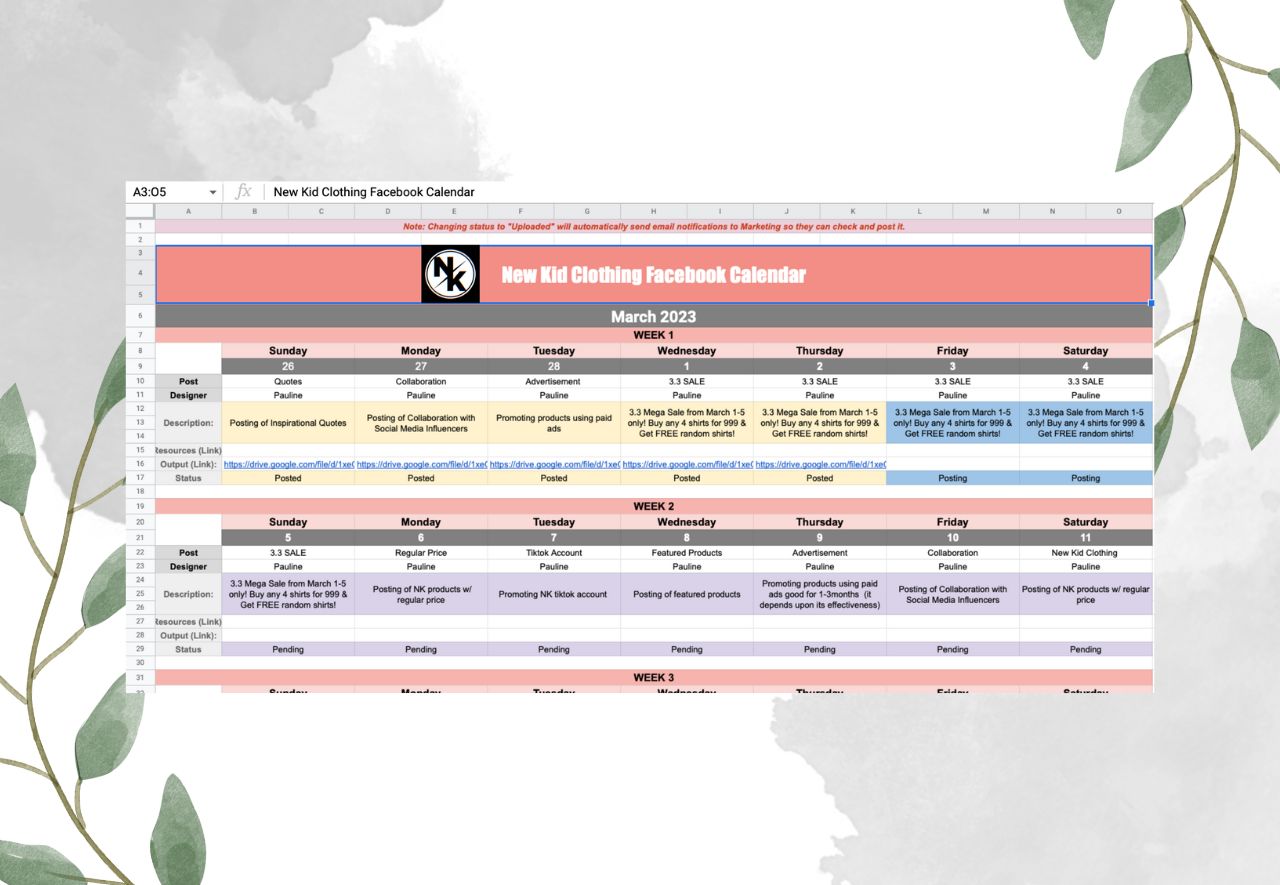
Task: Click the Posting status under Saturday in Week 1
Action: [x=1086, y=478]
